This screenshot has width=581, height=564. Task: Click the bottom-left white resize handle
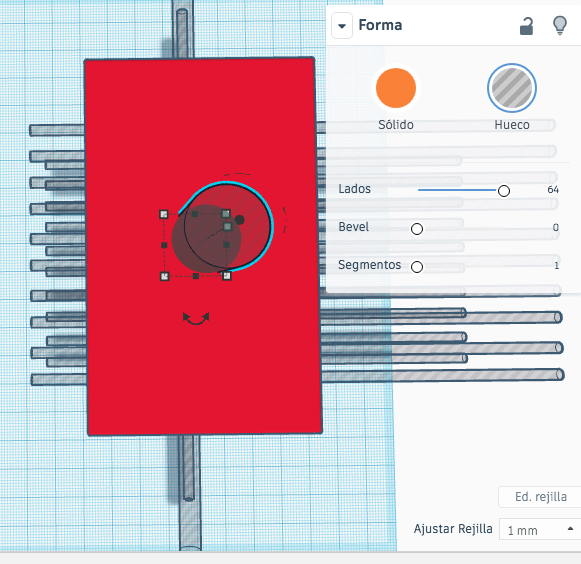tap(165, 276)
